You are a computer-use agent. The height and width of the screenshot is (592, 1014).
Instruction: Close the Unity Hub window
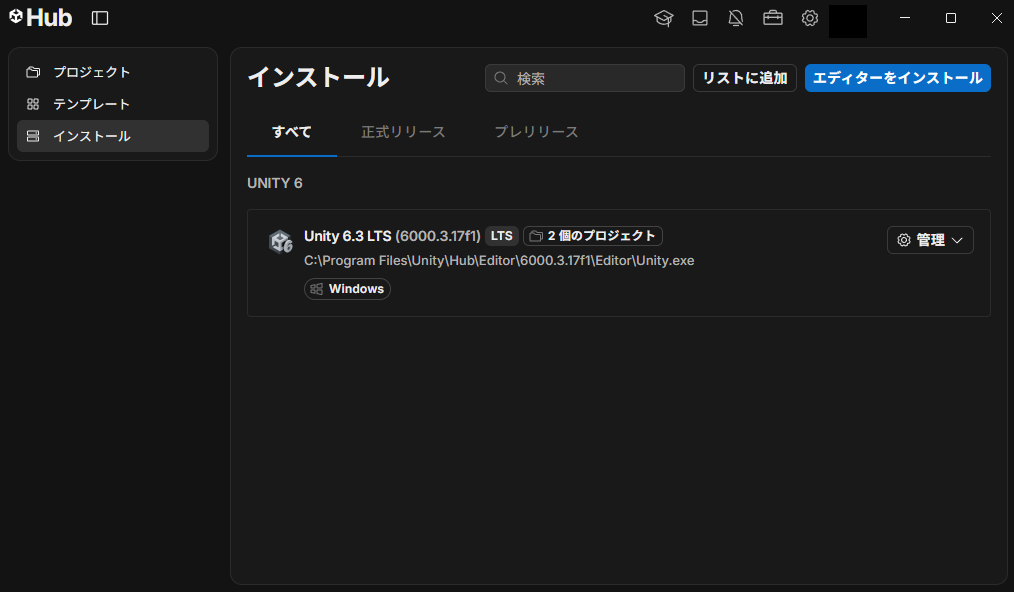(997, 18)
